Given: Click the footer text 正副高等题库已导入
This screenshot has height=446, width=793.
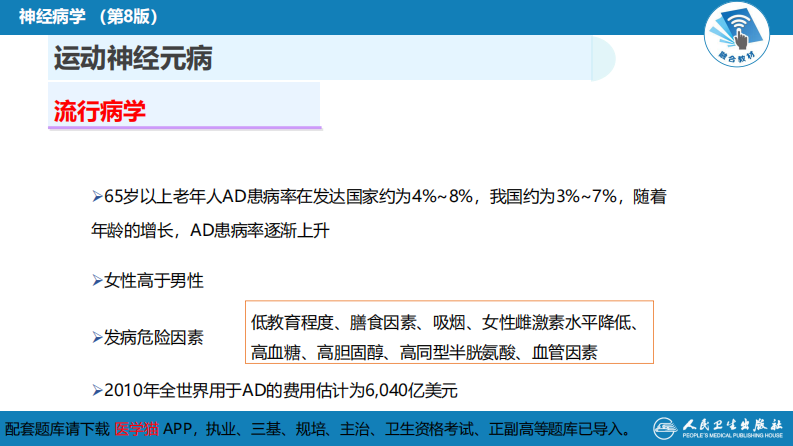Looking at the screenshot, I should 556,429.
